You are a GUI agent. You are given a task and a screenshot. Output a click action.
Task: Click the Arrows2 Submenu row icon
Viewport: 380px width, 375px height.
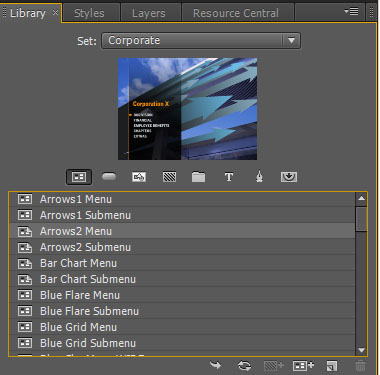tap(25, 247)
